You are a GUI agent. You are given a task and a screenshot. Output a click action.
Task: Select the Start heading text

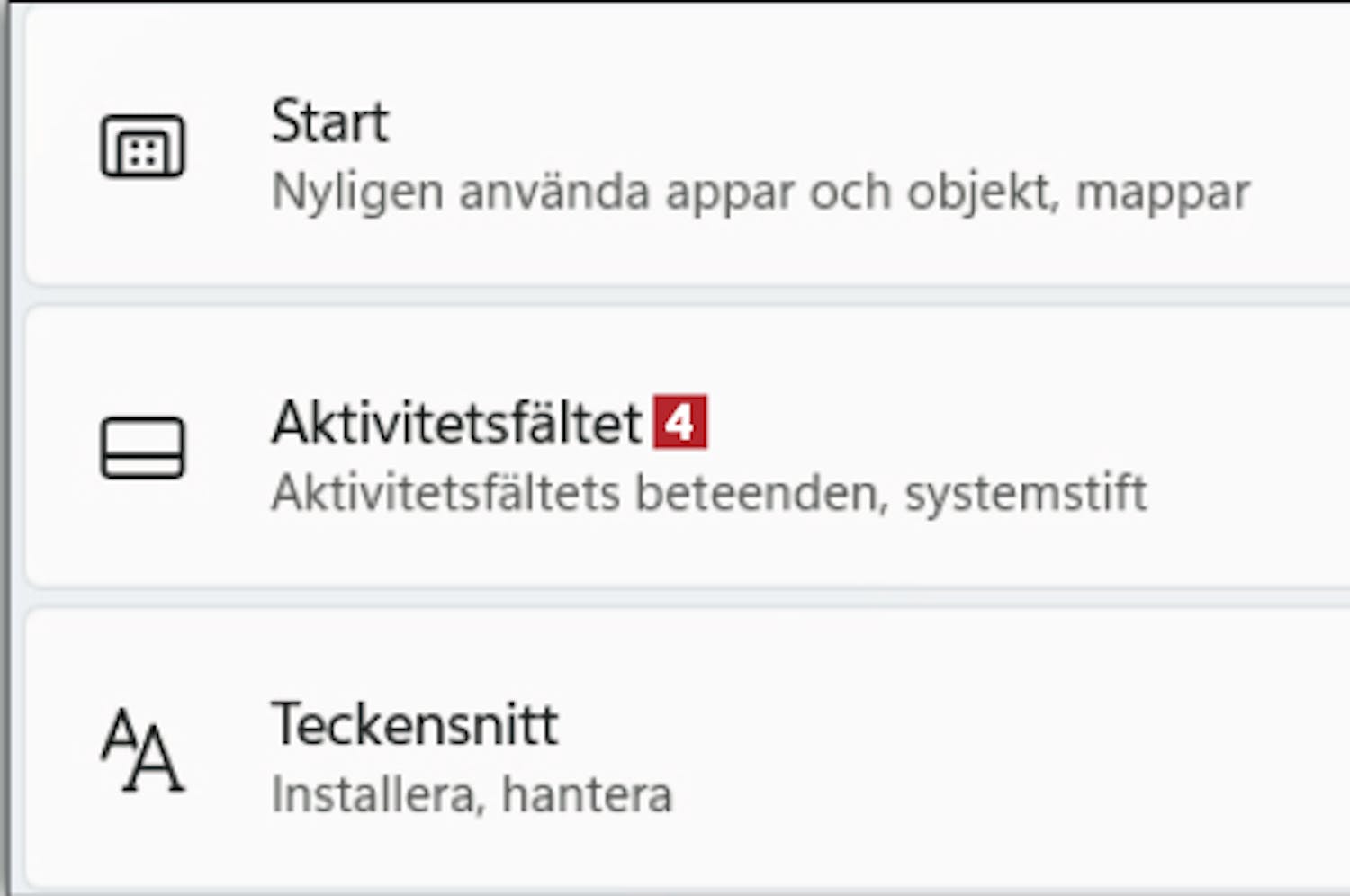click(329, 121)
